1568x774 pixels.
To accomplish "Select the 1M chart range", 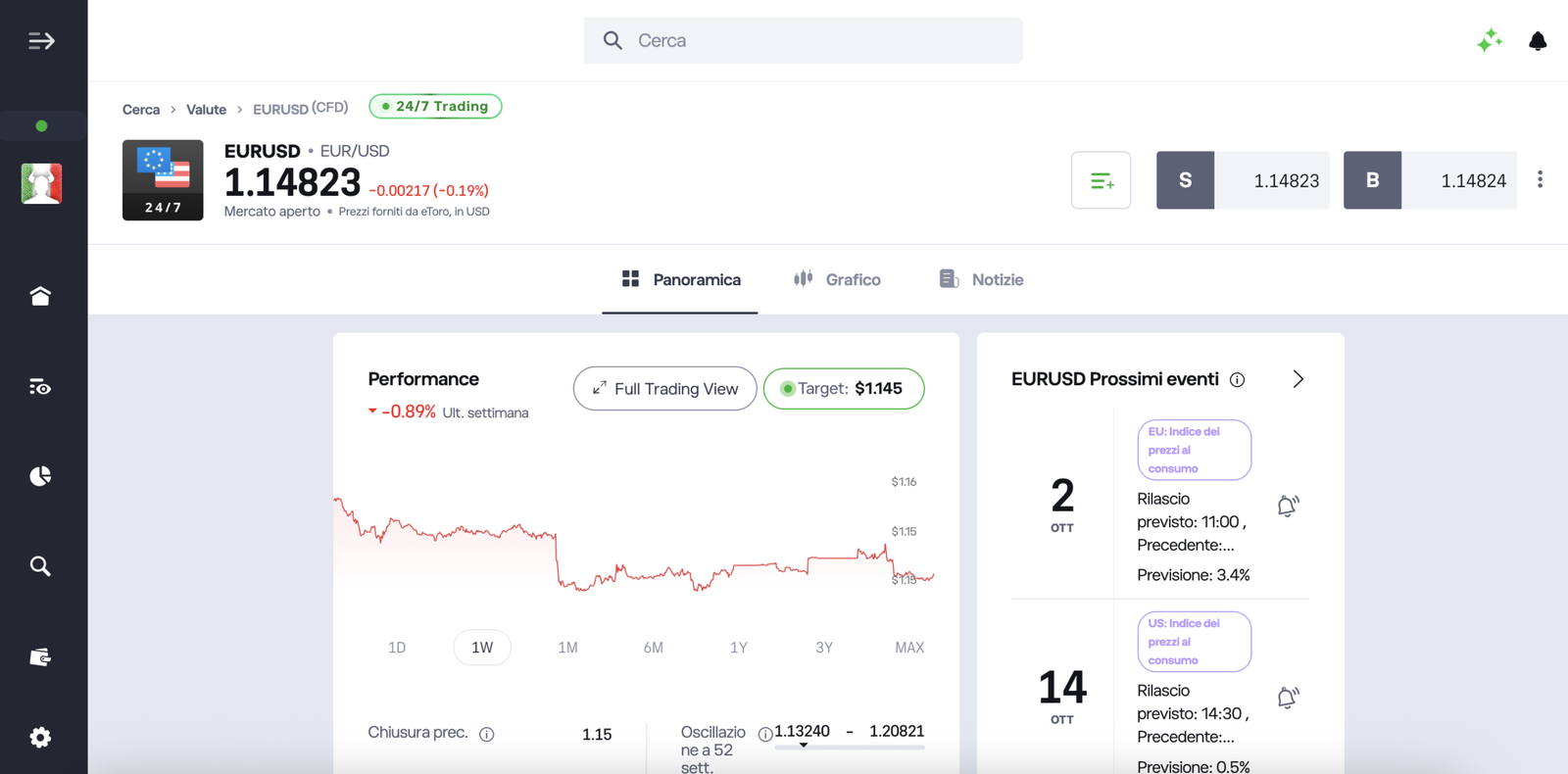I will coord(567,648).
